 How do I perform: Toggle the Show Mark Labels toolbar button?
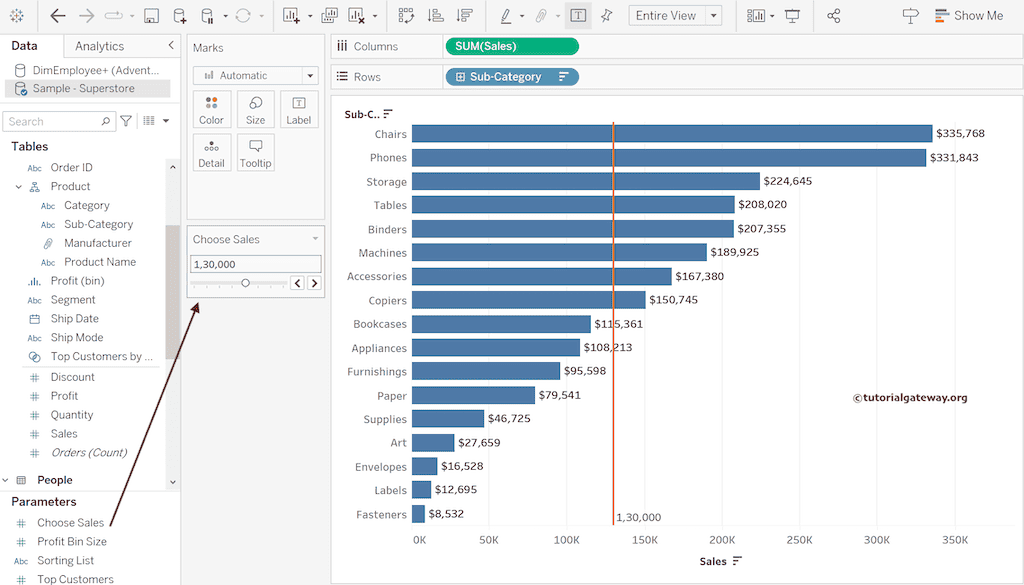[578, 16]
